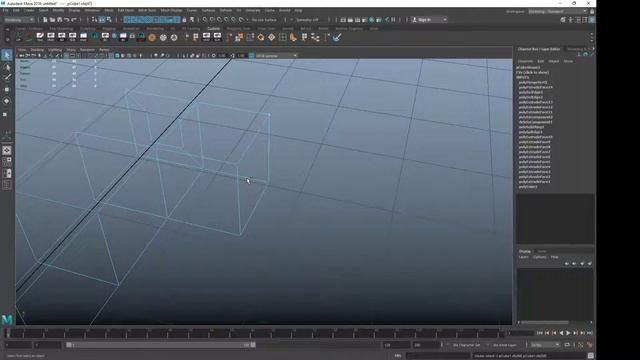
Task: Open the Modeling menu set dropdown
Action: [x=19, y=20]
